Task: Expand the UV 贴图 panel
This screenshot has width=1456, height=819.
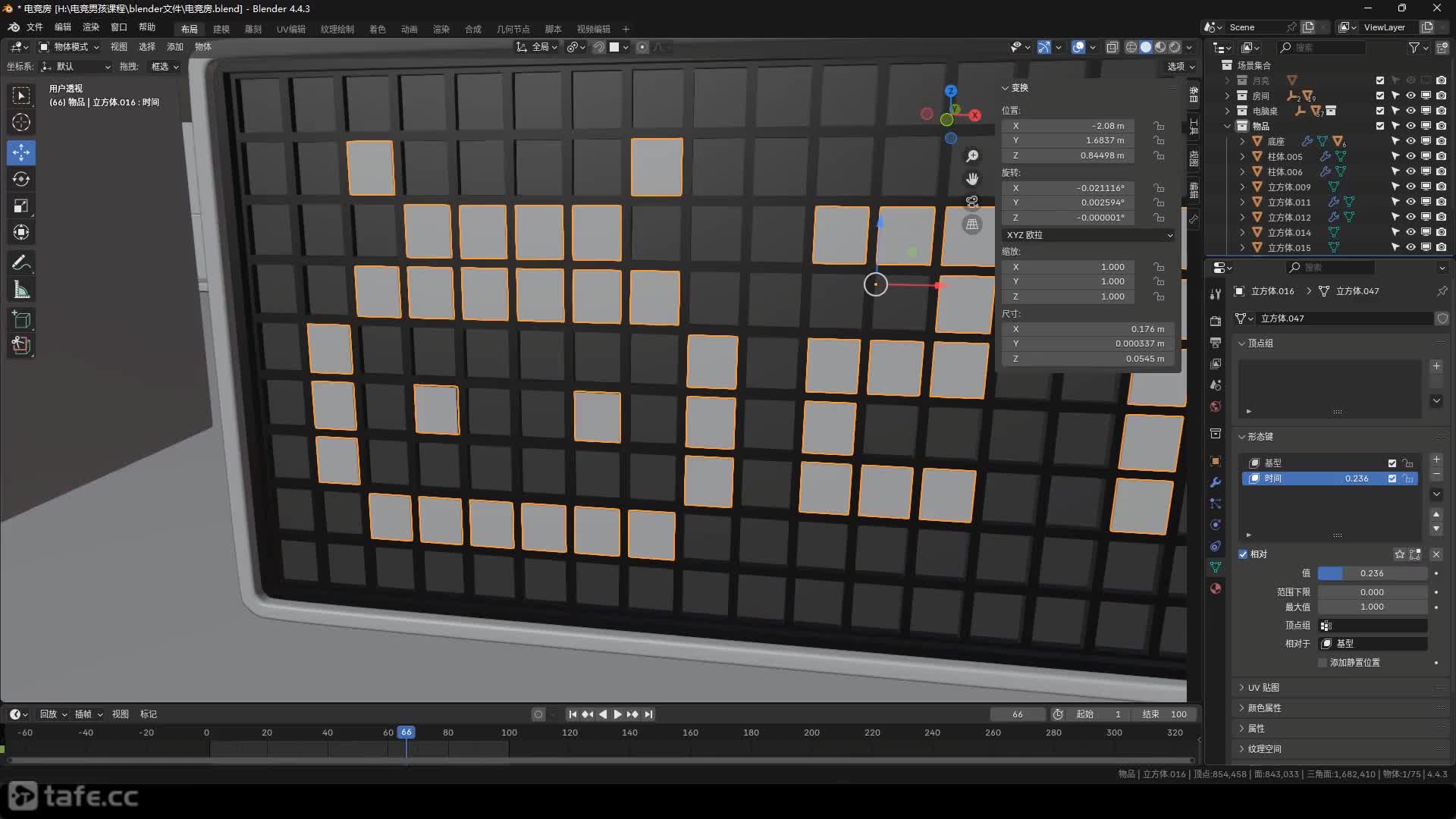Action: [x=1263, y=688]
